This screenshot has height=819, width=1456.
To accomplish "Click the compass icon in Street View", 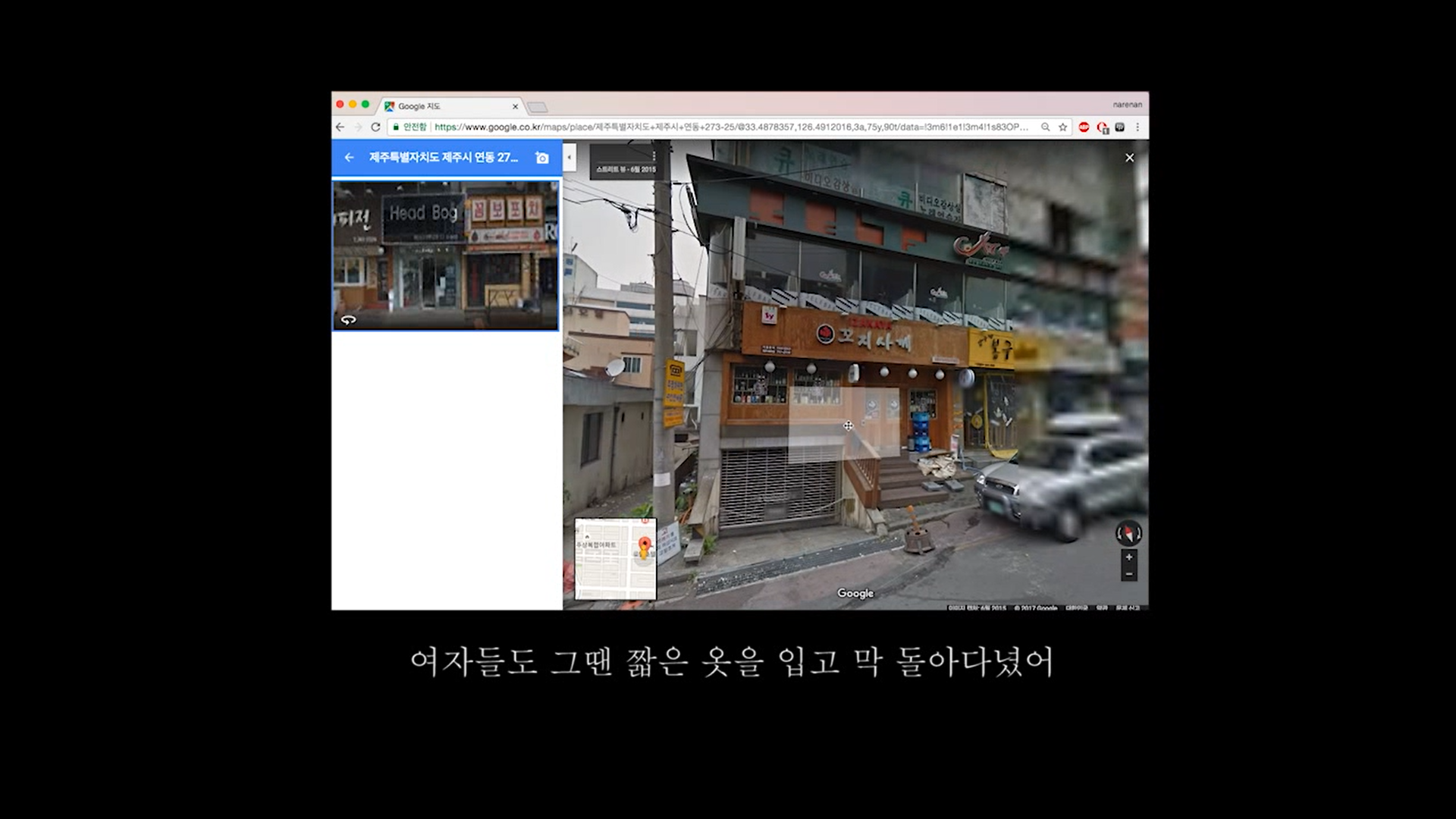I will pyautogui.click(x=1128, y=533).
